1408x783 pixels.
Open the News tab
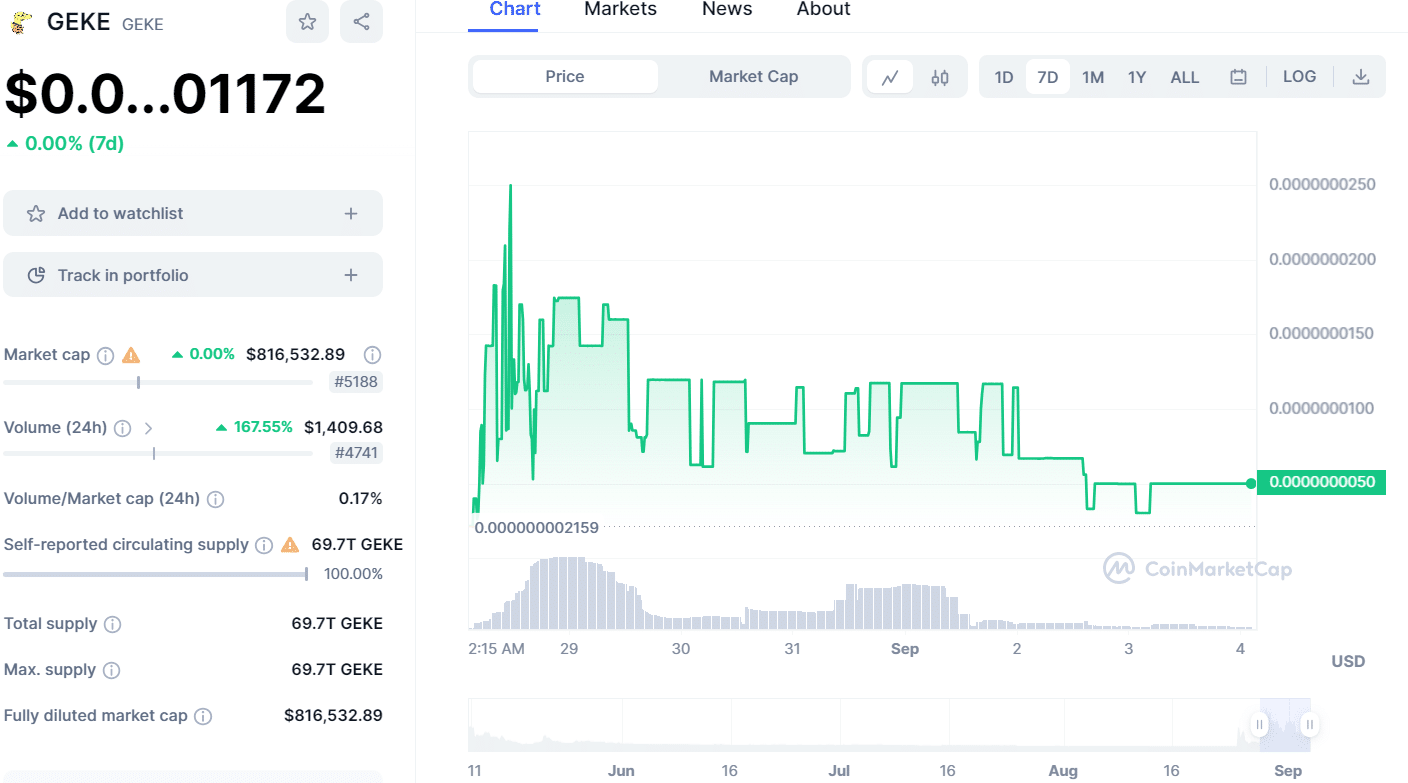click(x=727, y=10)
